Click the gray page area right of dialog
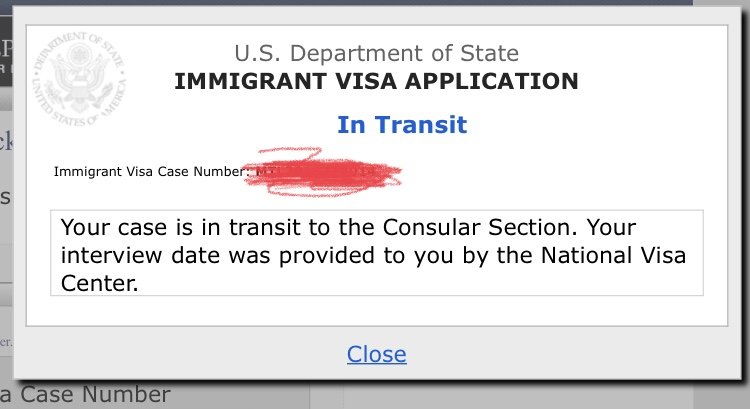The width and height of the screenshot is (750, 409). point(738,200)
